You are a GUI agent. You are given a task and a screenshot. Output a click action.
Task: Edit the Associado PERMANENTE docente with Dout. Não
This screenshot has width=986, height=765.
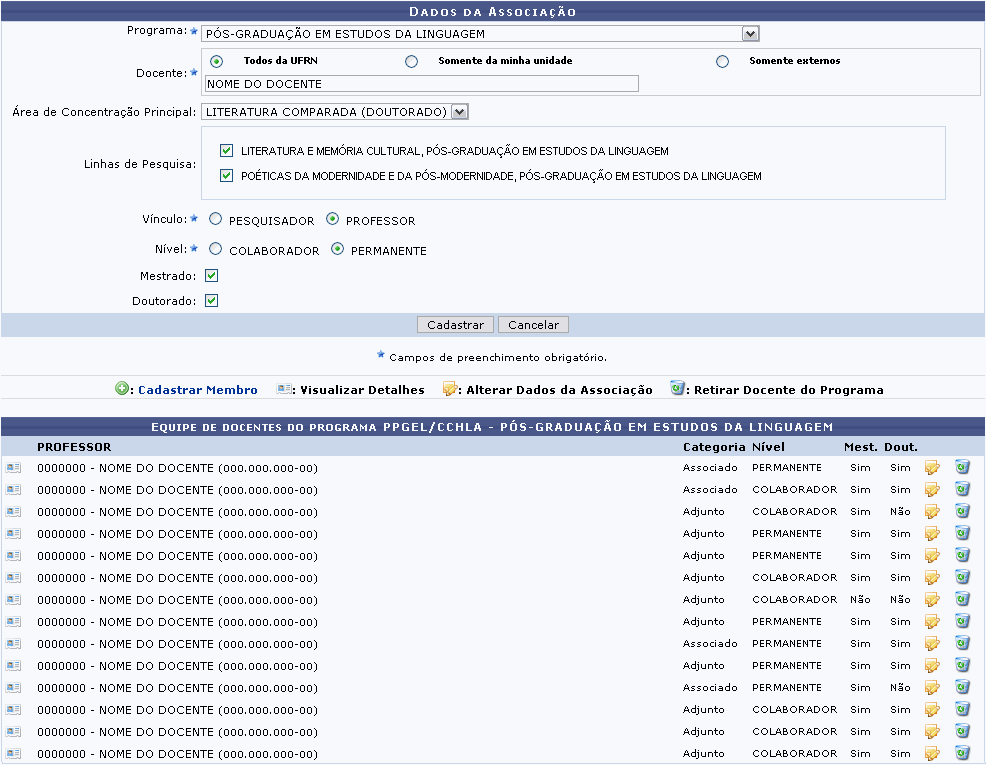point(932,688)
